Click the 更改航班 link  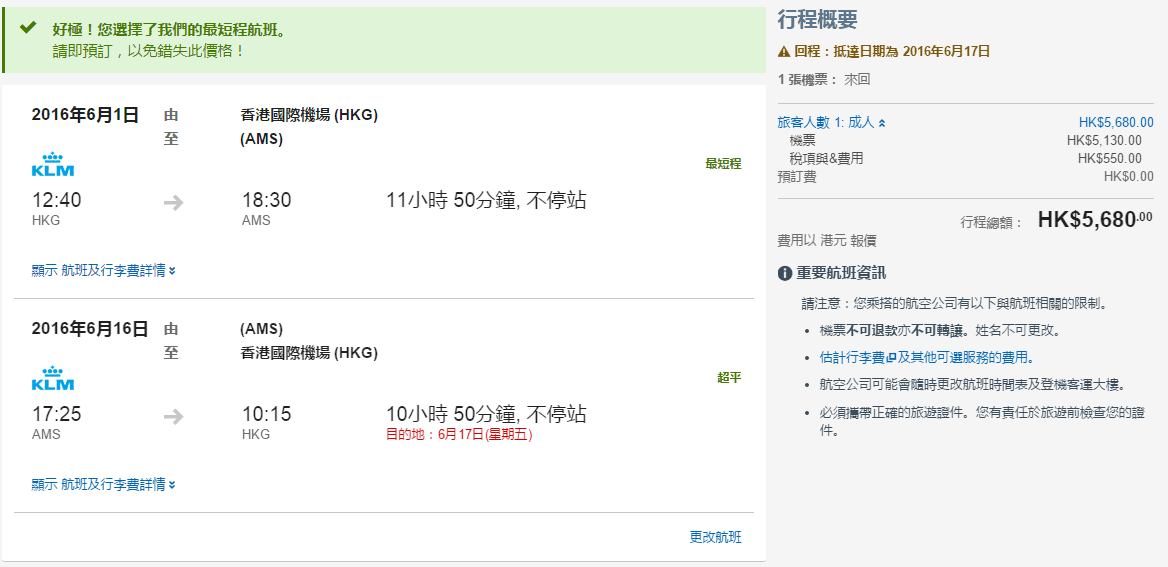(x=715, y=537)
